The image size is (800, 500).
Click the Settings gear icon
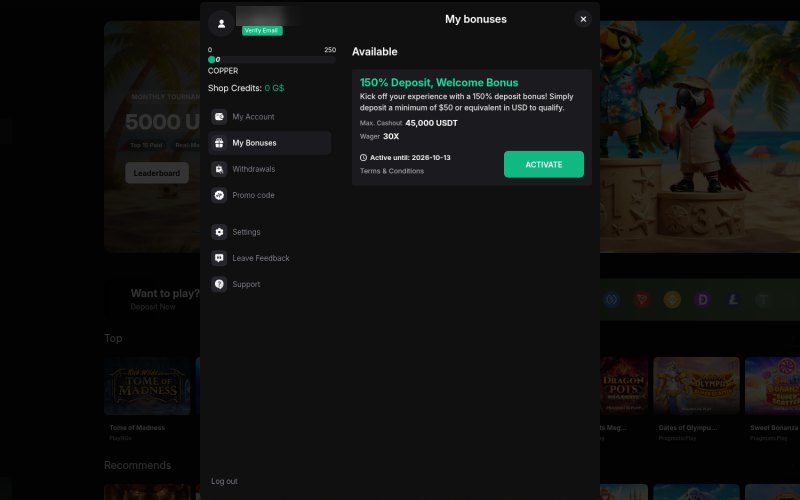click(219, 232)
